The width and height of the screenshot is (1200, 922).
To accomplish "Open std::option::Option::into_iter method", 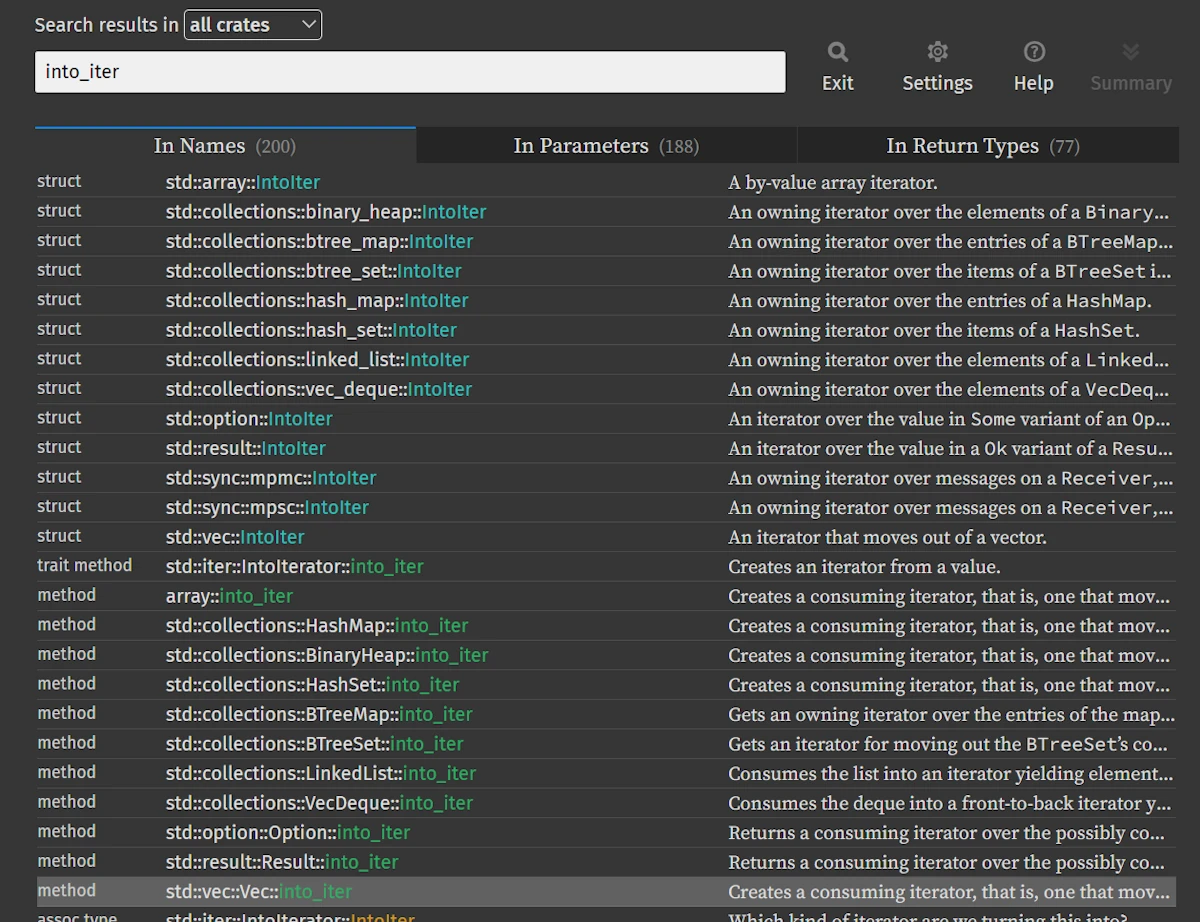I will [288, 832].
